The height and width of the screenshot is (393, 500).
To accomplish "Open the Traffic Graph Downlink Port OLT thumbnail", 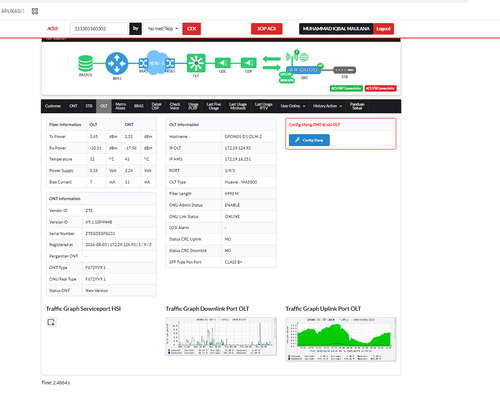I will point(221,337).
